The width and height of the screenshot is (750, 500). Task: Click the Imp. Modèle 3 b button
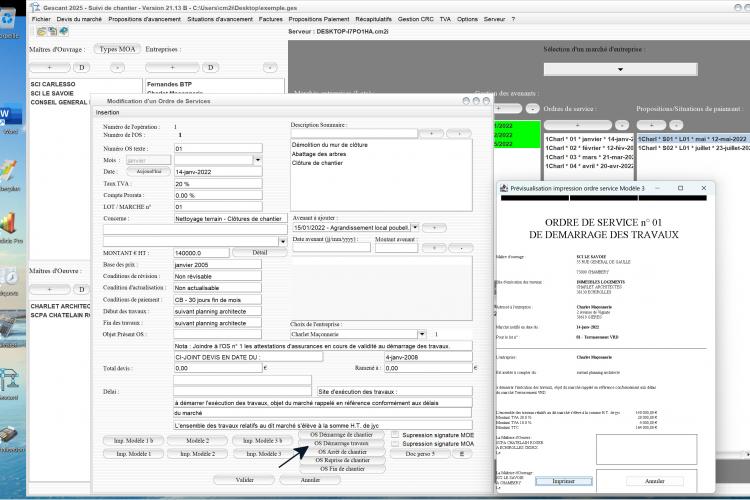click(x=262, y=440)
